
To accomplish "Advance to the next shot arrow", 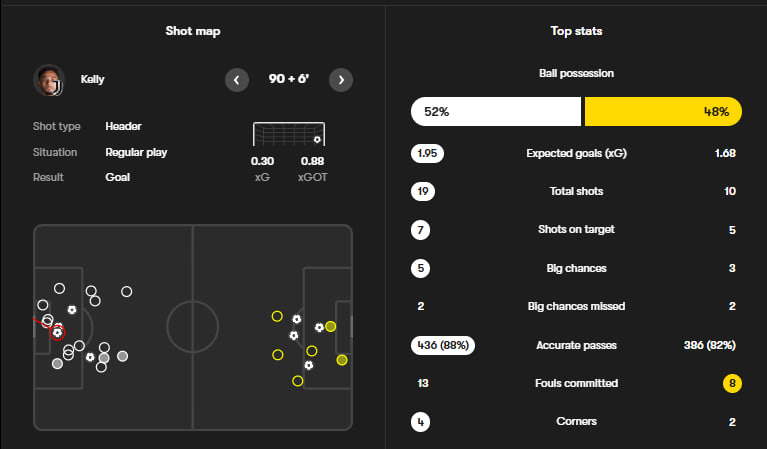I will (x=341, y=80).
